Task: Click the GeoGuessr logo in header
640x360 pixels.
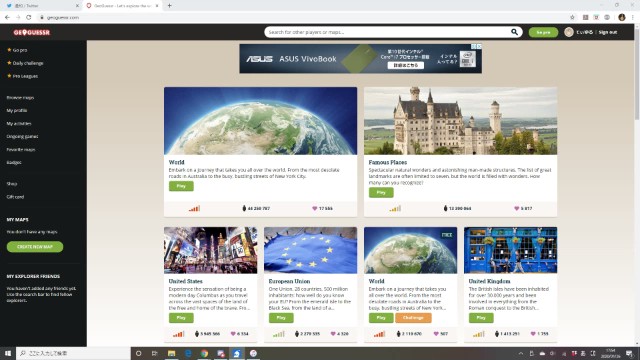Action: pos(31,32)
